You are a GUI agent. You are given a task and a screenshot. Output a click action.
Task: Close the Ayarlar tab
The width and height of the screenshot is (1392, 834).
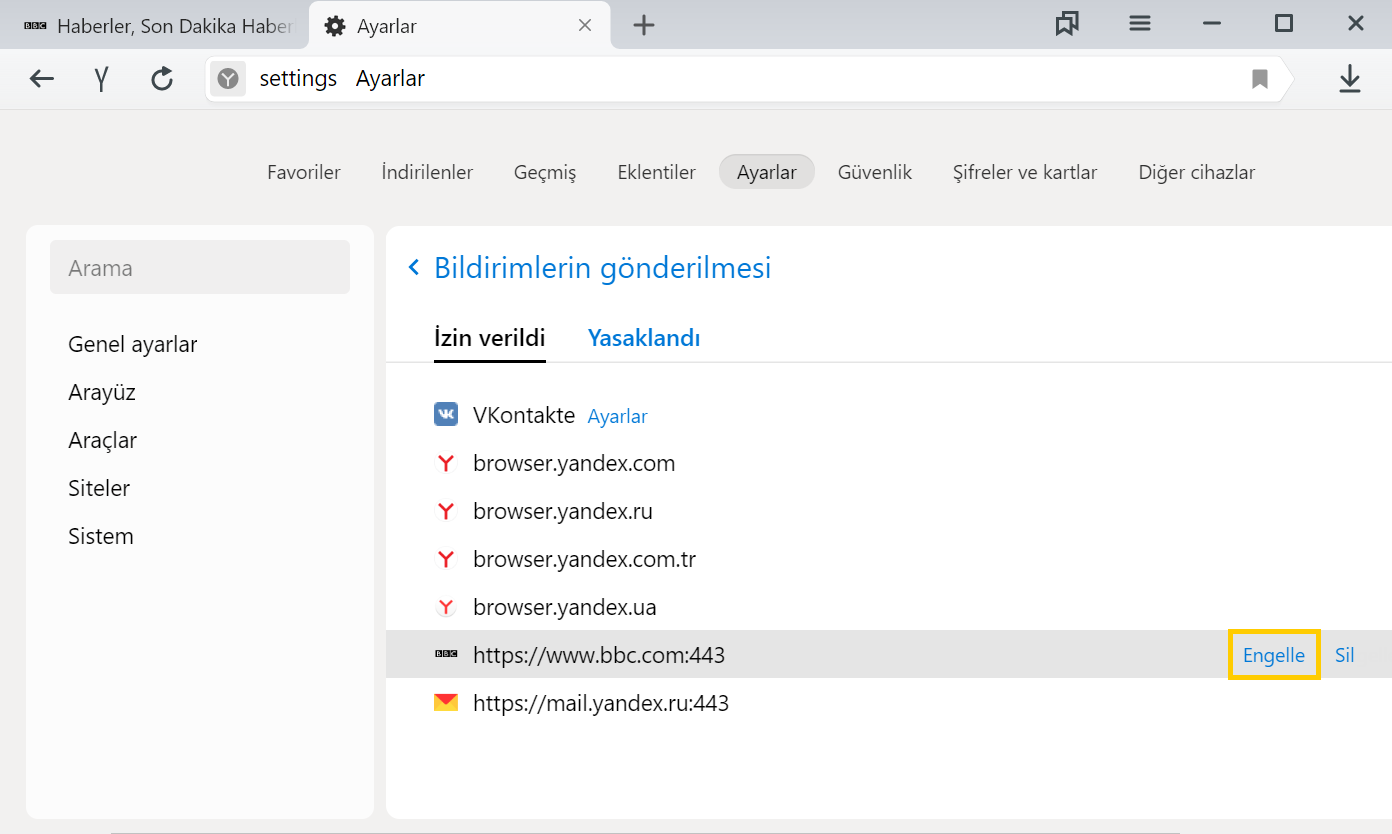tap(586, 26)
